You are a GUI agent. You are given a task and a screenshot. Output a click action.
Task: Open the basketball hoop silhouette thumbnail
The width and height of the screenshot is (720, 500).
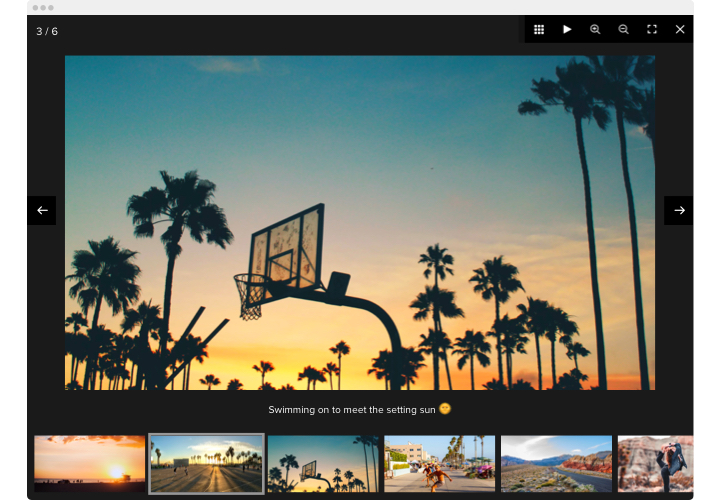click(323, 463)
